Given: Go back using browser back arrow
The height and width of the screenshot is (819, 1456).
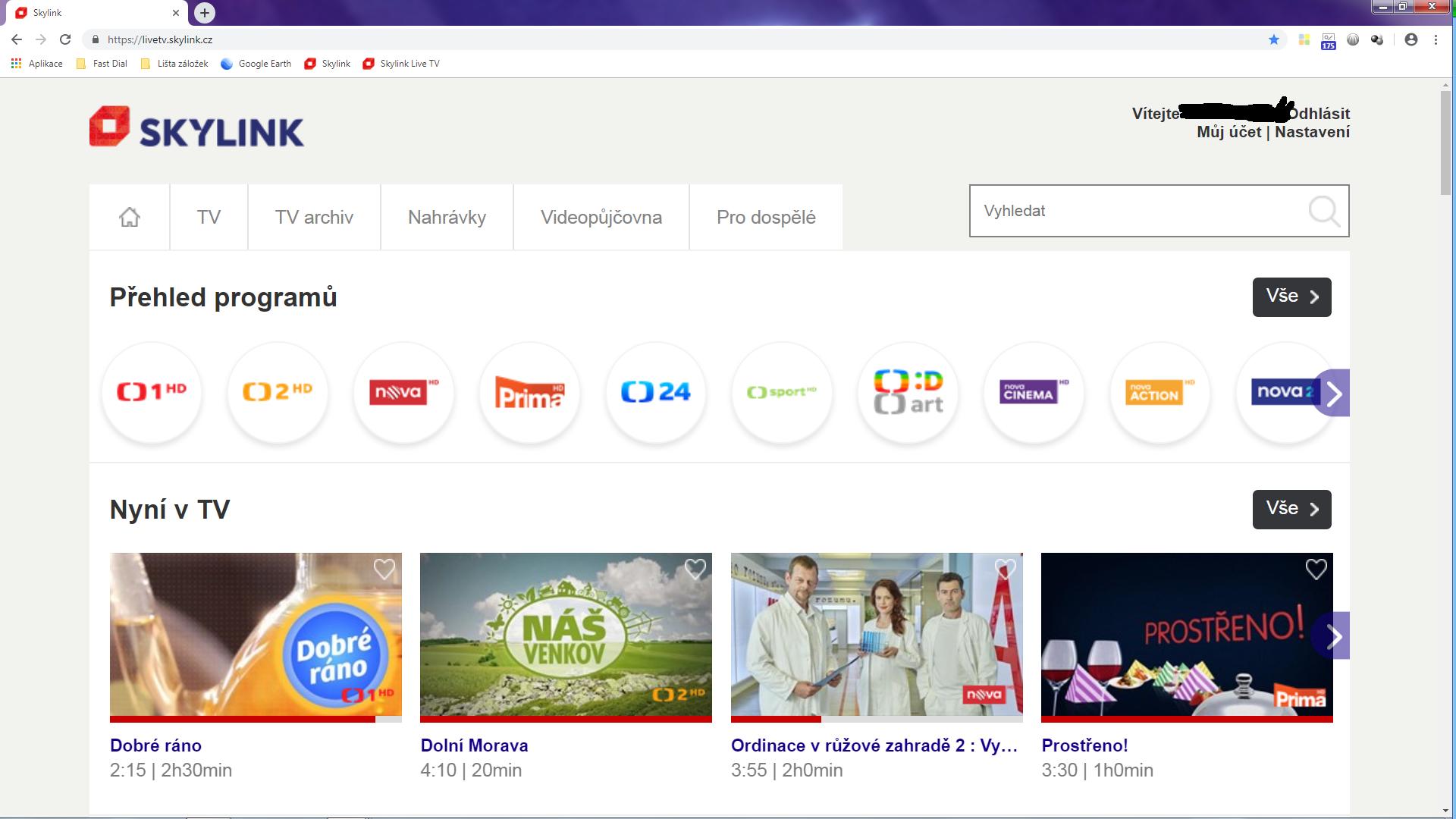Looking at the screenshot, I should point(17,39).
